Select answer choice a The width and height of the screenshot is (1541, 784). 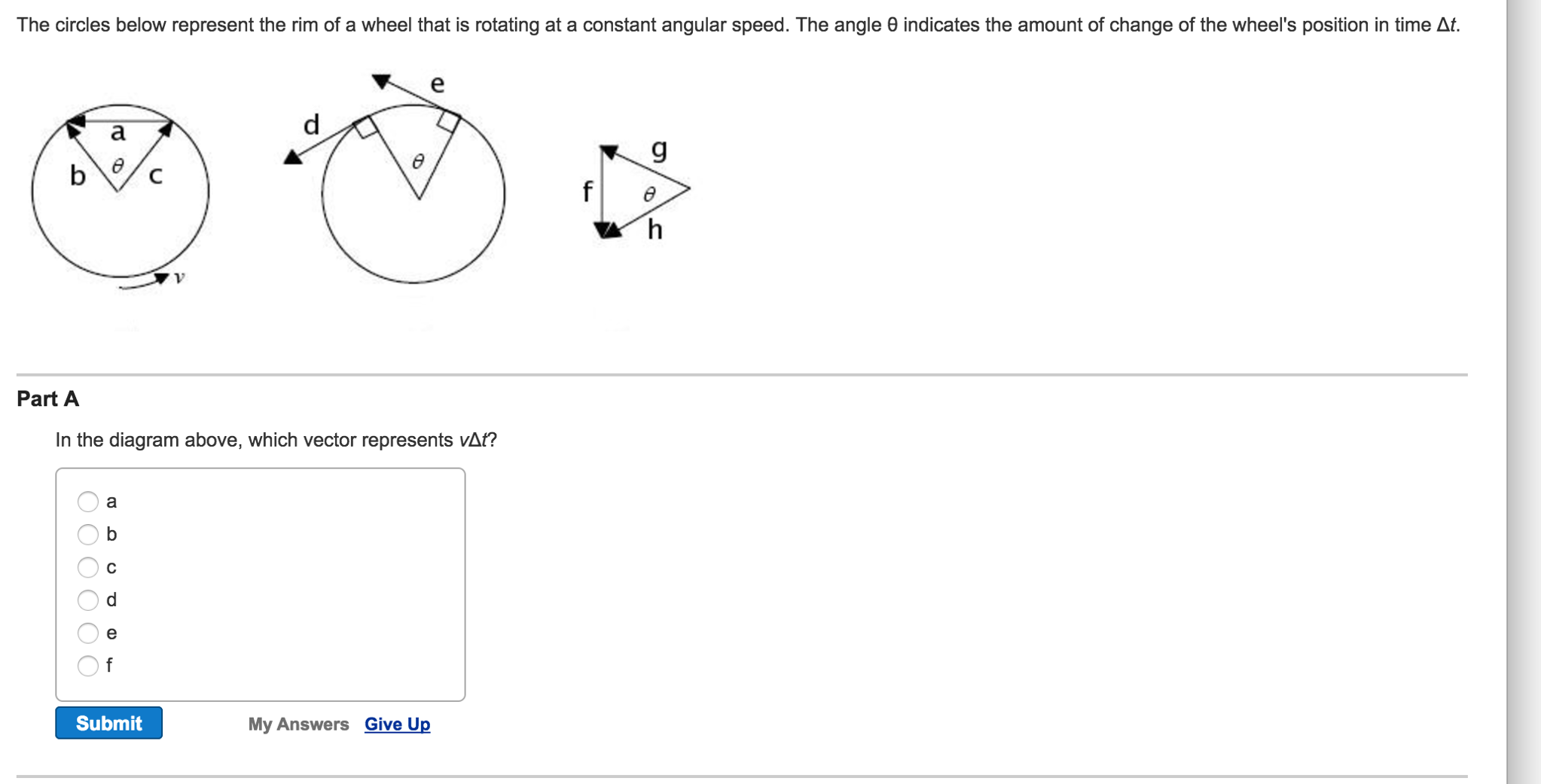[x=88, y=501]
